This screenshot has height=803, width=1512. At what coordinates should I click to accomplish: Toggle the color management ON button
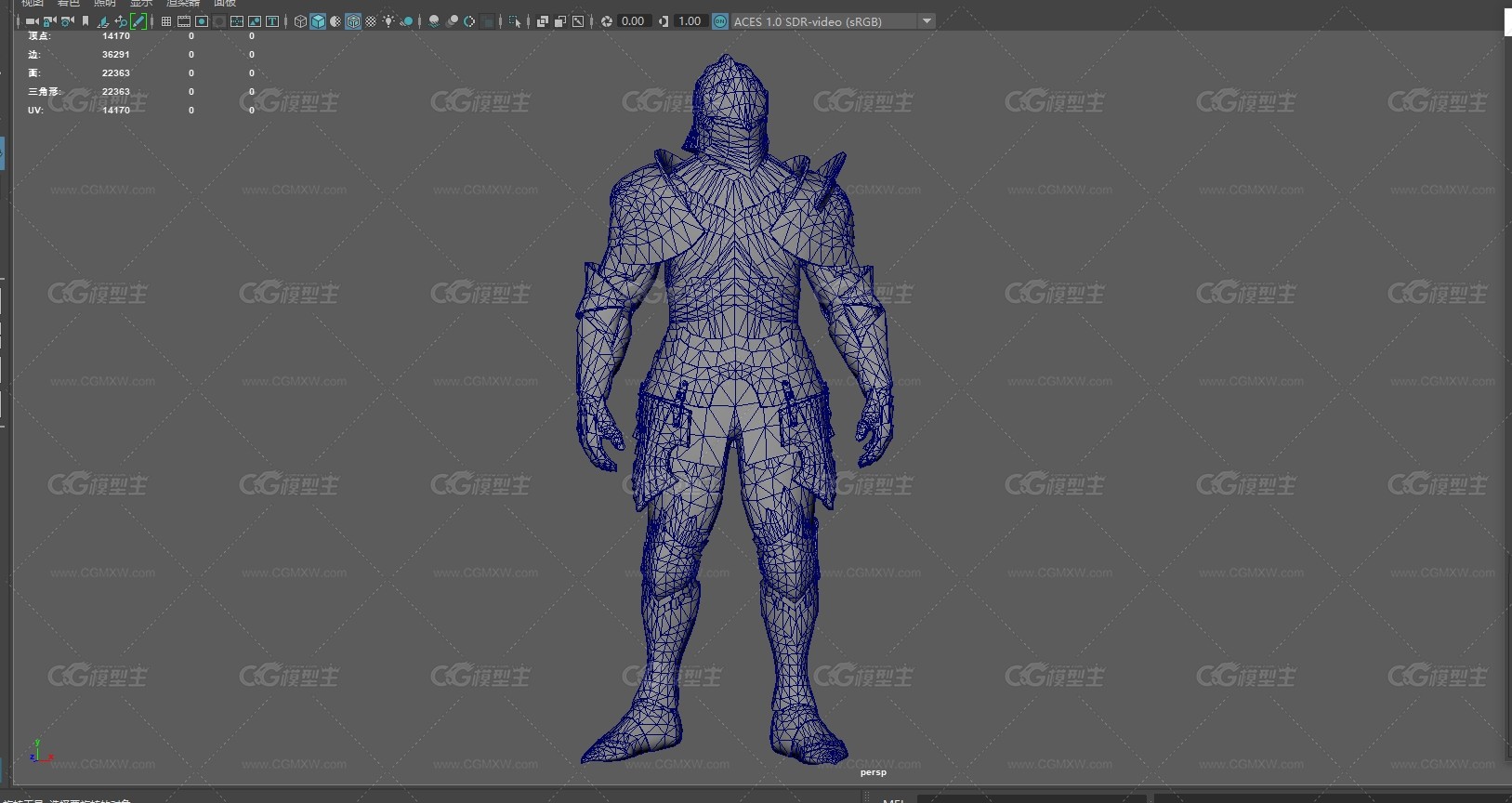720,21
